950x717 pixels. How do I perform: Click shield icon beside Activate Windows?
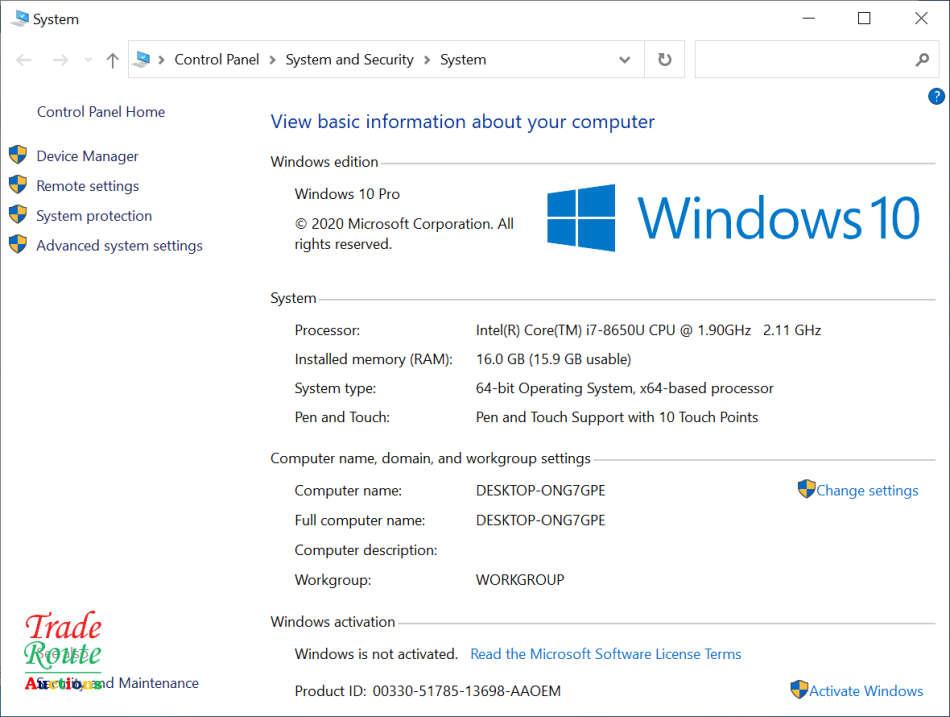(x=799, y=690)
